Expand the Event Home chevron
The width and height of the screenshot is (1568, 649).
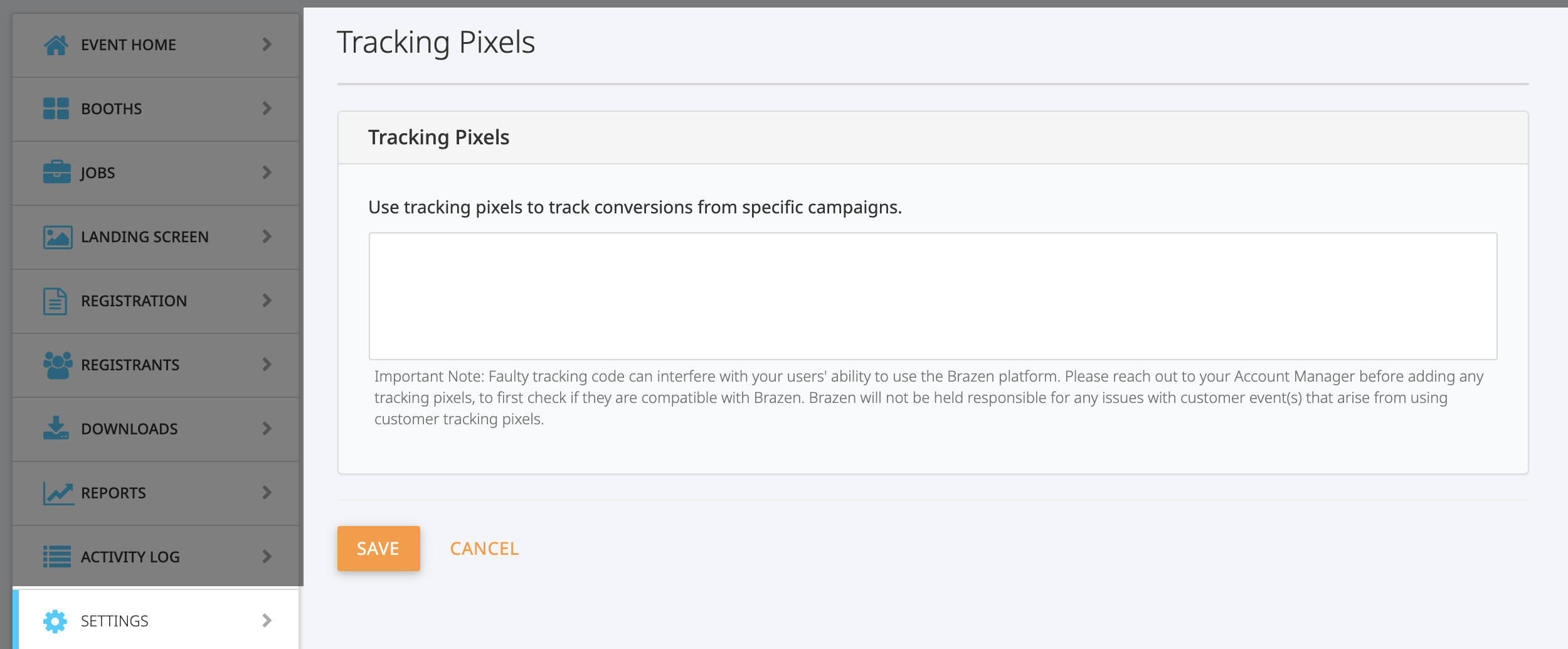(267, 45)
